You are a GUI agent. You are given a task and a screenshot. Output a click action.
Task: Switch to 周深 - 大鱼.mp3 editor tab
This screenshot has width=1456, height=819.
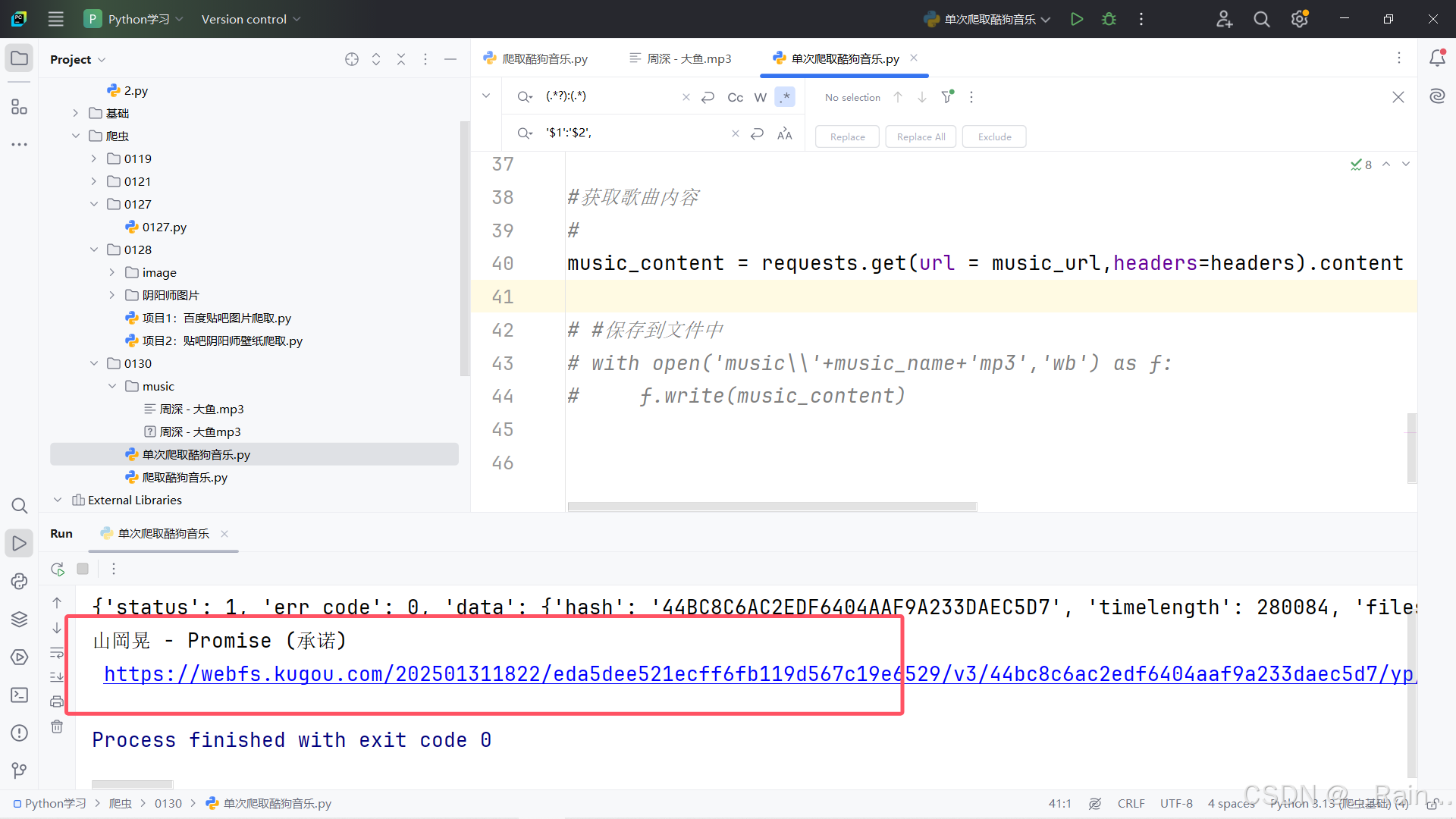click(x=689, y=58)
